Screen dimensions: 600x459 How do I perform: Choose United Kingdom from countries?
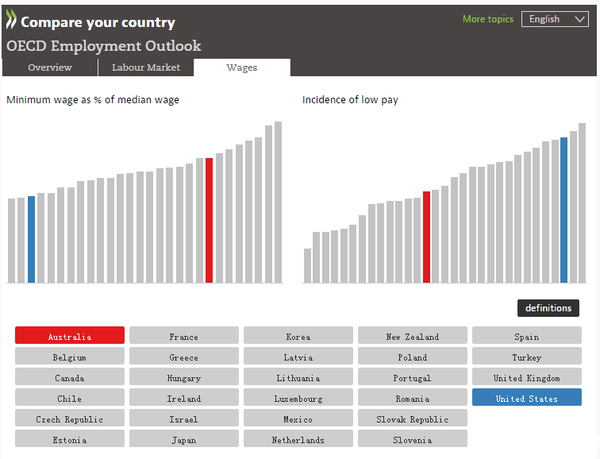pos(526,378)
